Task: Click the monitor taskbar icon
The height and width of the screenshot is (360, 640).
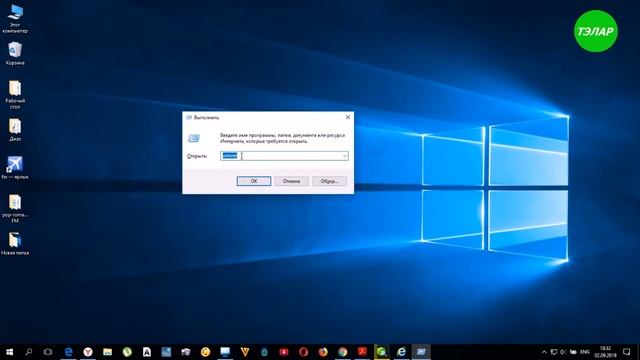Action: 225,352
